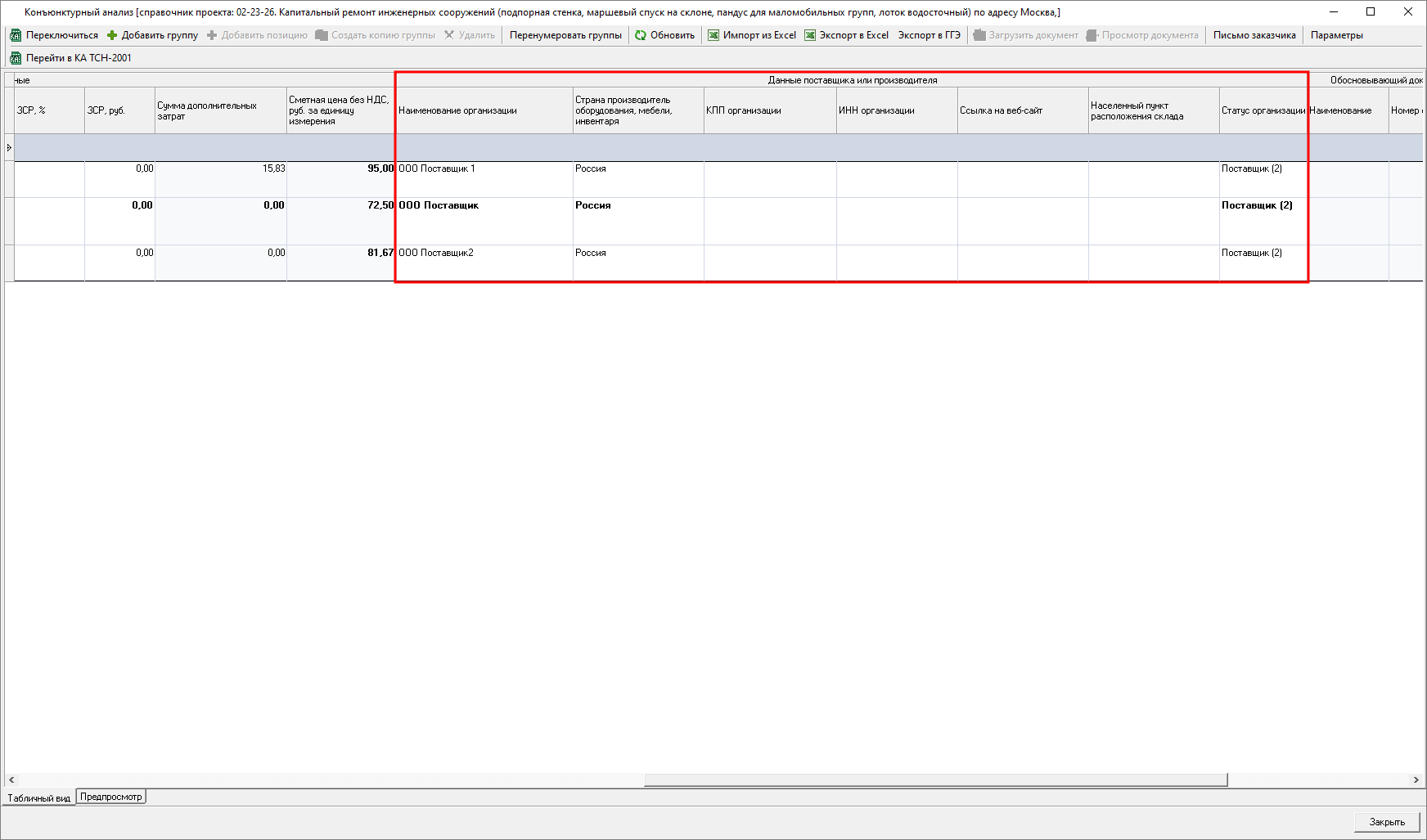Click the Переключиться toolbar icon
This screenshot has height=840, width=1427.
point(16,35)
